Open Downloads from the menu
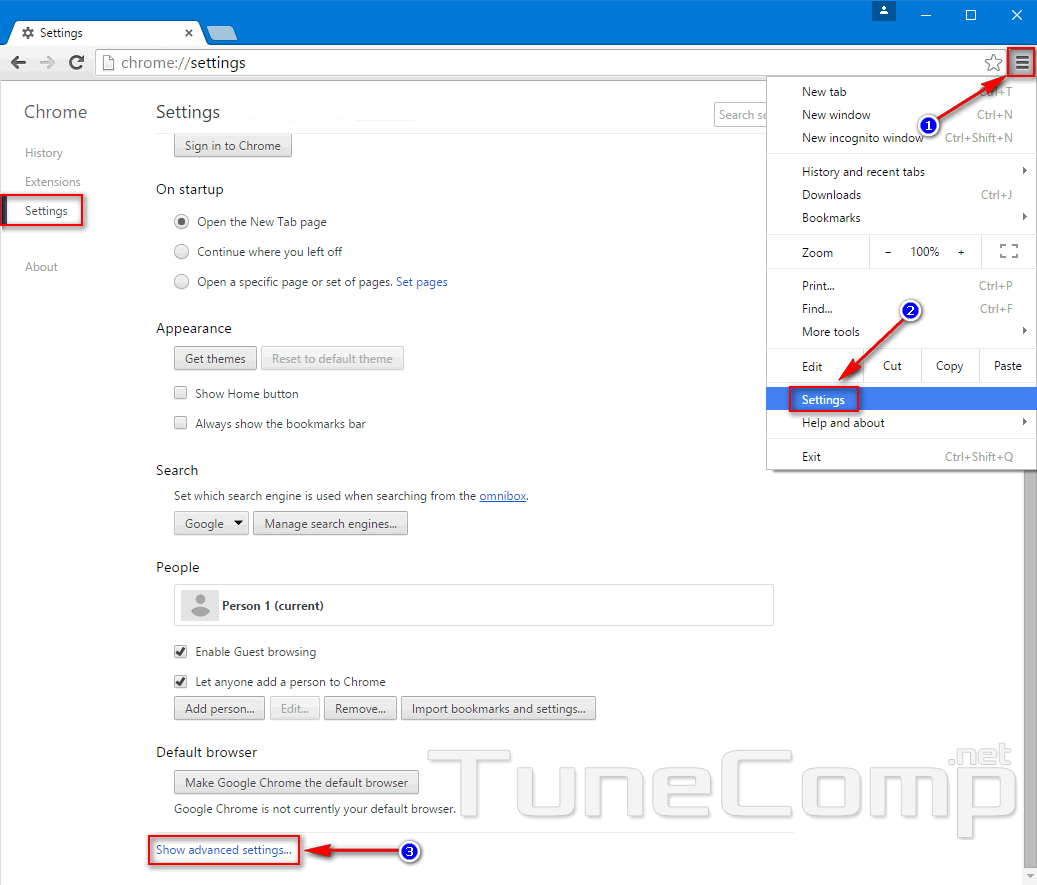 [901, 194]
